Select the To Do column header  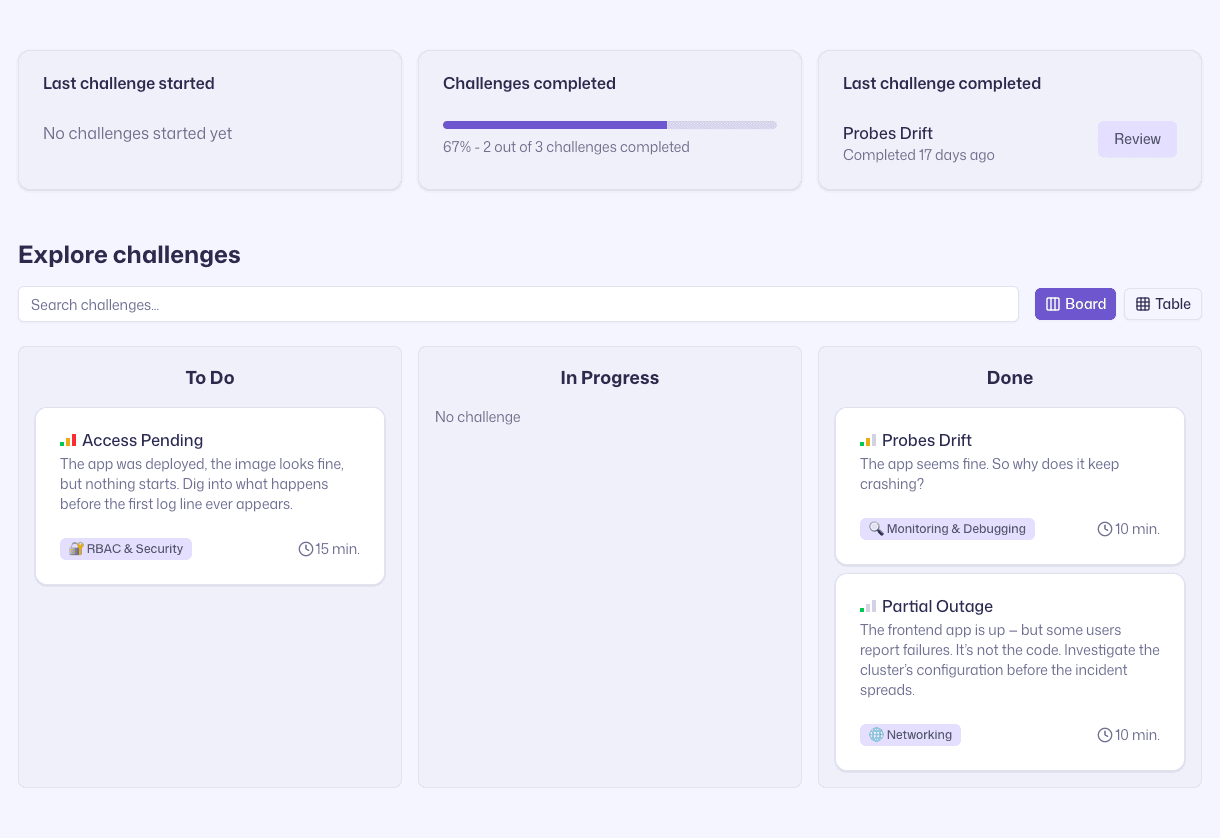(x=210, y=378)
